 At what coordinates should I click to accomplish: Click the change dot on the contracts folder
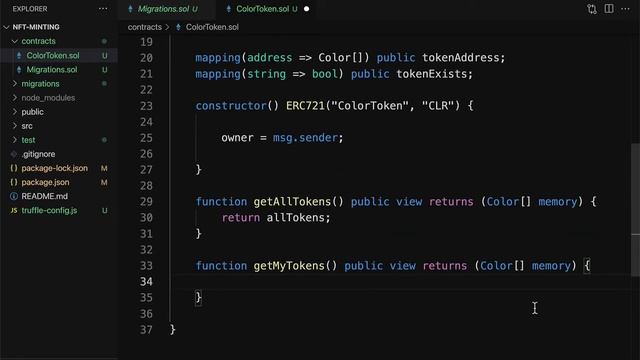pos(104,41)
